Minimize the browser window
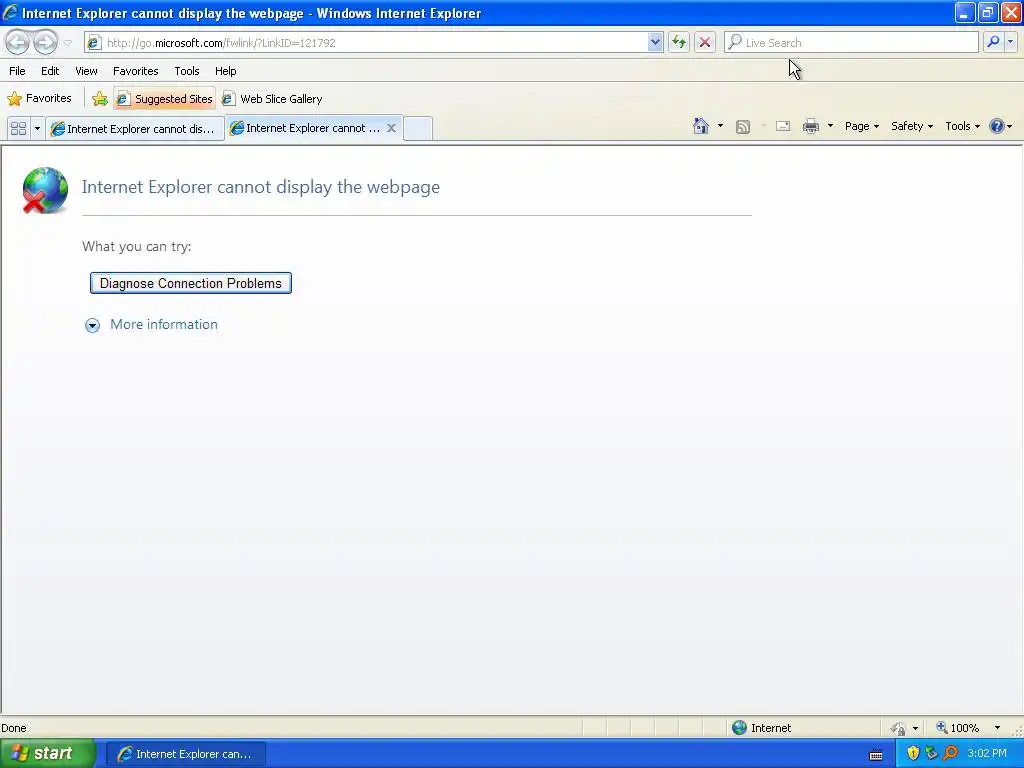This screenshot has height=768, width=1024. coord(965,12)
